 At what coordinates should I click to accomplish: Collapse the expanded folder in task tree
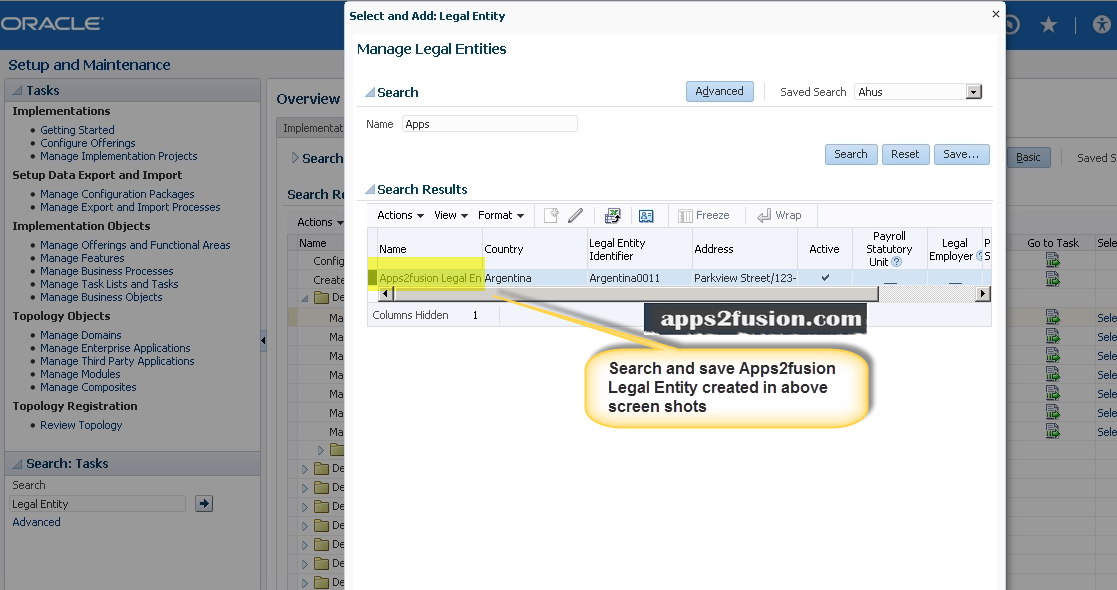coord(305,298)
